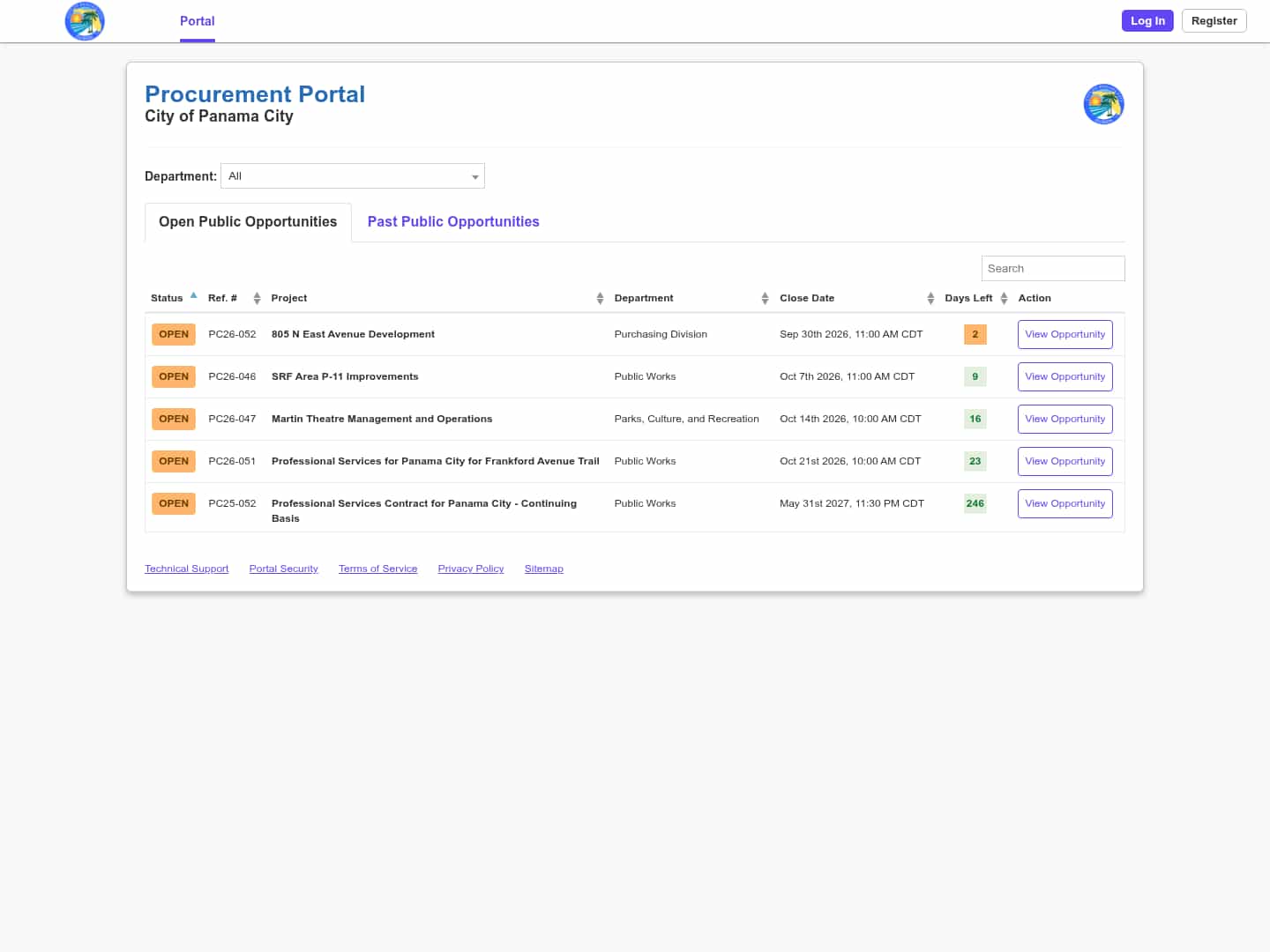Image resolution: width=1270 pixels, height=952 pixels.
Task: Click the orange 2 days left badge
Action: (975, 335)
